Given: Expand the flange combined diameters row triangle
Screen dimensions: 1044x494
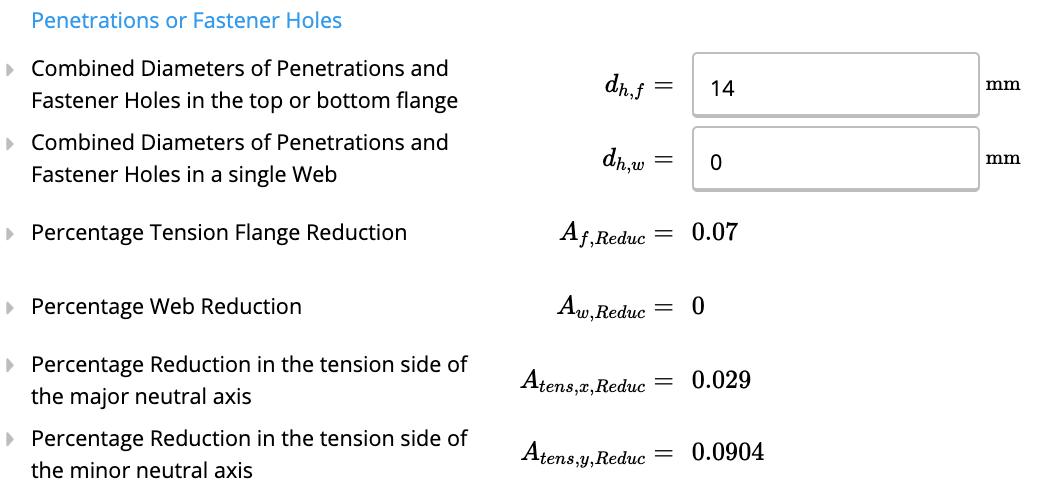Looking at the screenshot, I should (9, 69).
